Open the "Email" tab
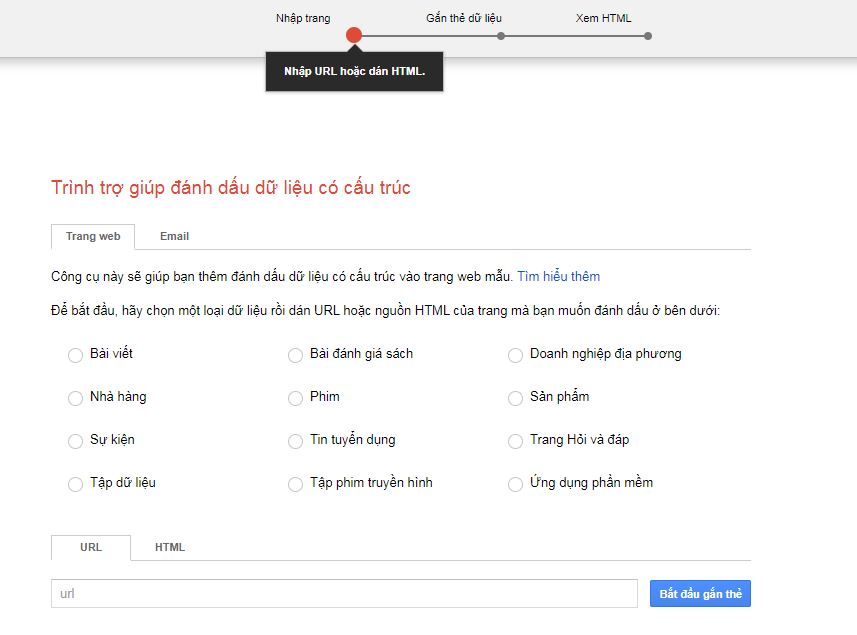857x635 pixels. (x=174, y=237)
